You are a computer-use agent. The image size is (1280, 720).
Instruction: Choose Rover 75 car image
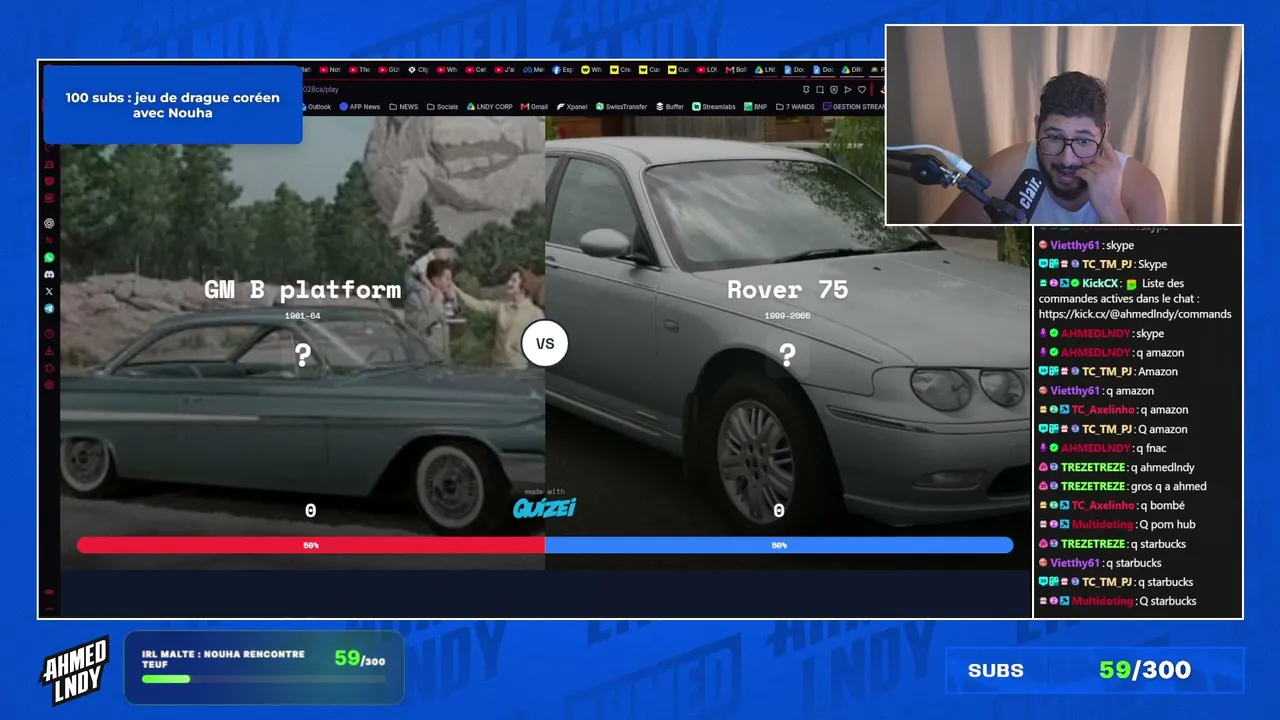coord(788,343)
